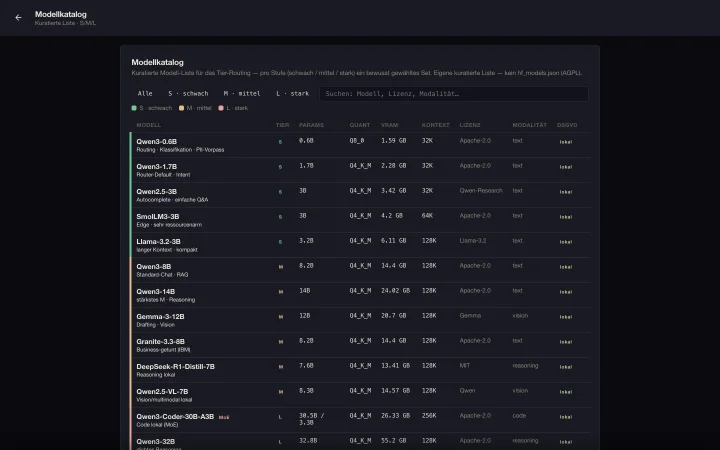The width and height of the screenshot is (720, 450).
Task: Click the Routing · Klassifikation · PII-Vorpass description
Action: click(x=180, y=150)
